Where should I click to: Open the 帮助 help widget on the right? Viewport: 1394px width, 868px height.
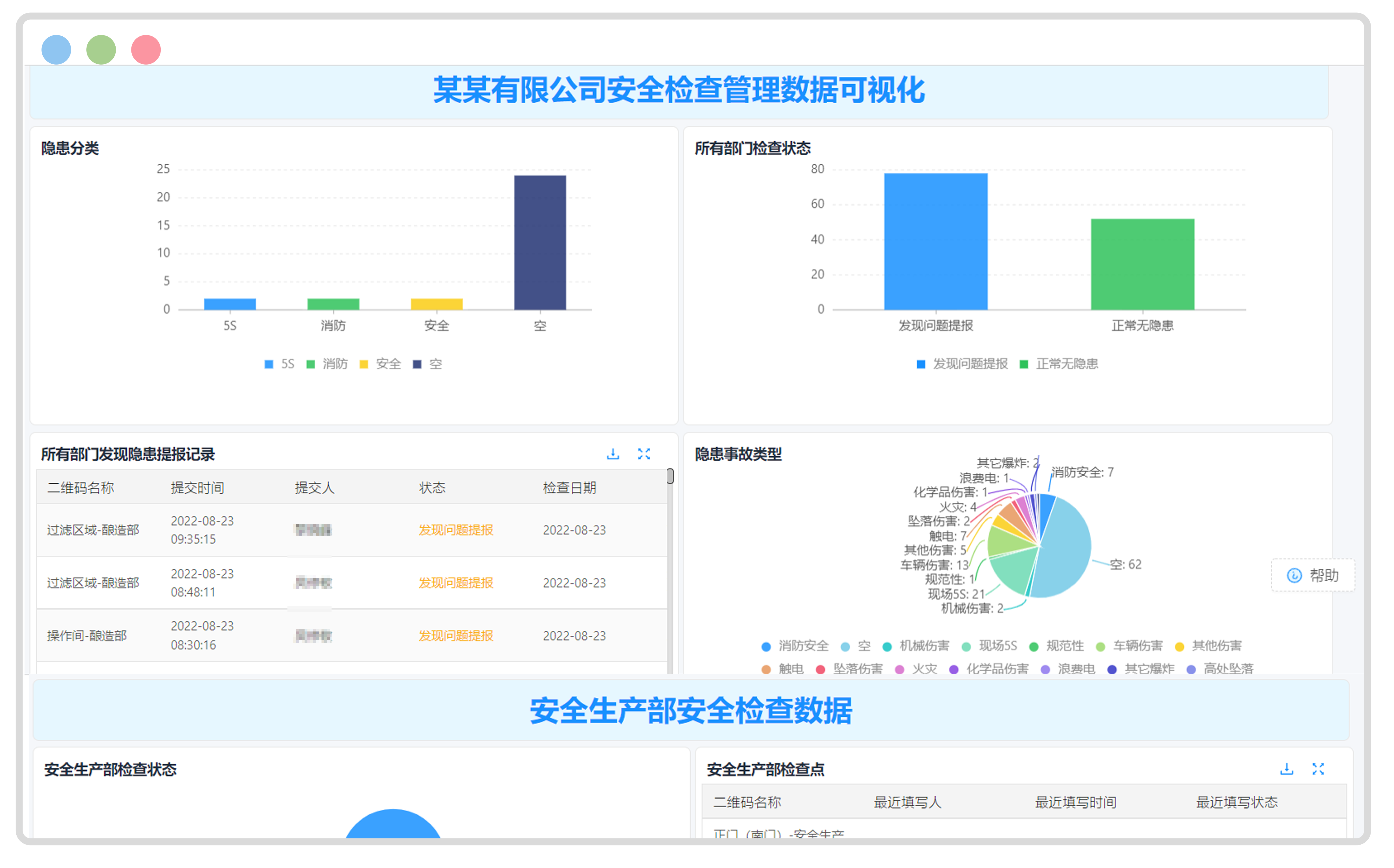coord(1313,576)
